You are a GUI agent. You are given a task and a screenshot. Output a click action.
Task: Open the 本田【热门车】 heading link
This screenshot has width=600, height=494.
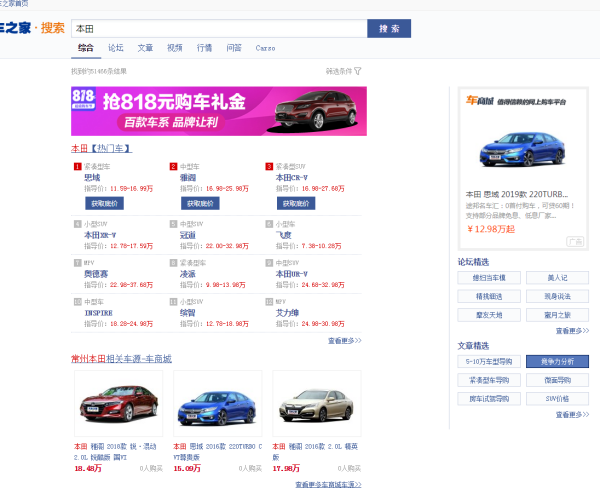[101, 148]
